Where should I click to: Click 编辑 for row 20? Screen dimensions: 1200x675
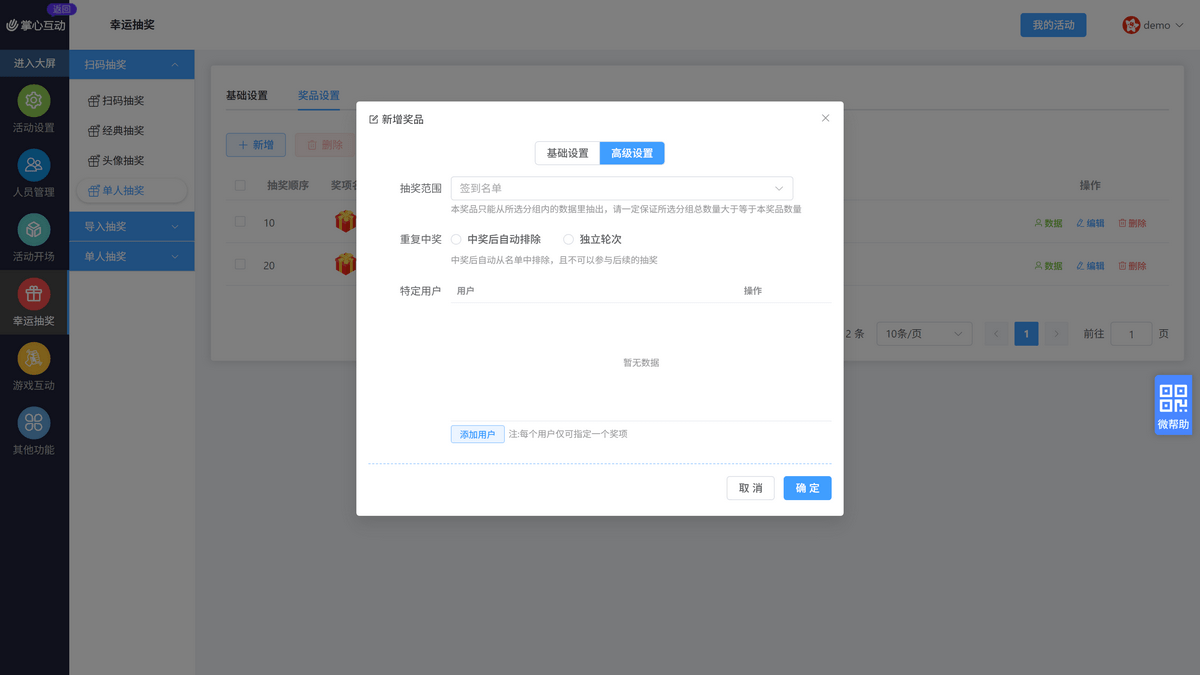[x=1090, y=266]
